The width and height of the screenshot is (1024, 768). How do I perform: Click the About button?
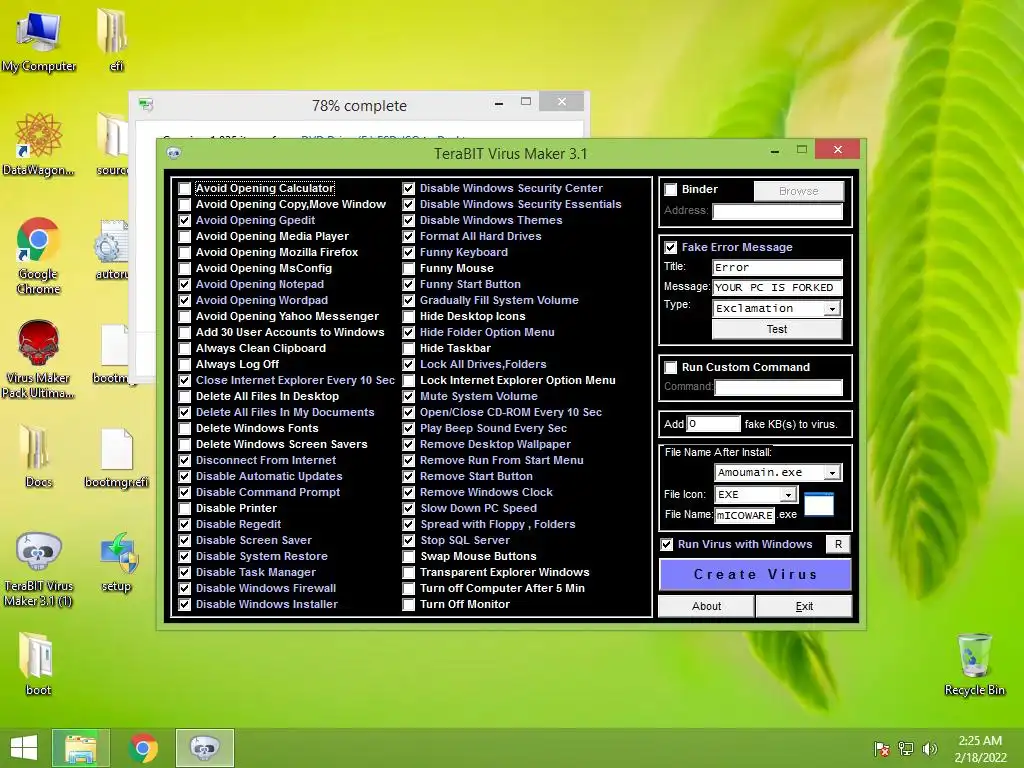[706, 607]
